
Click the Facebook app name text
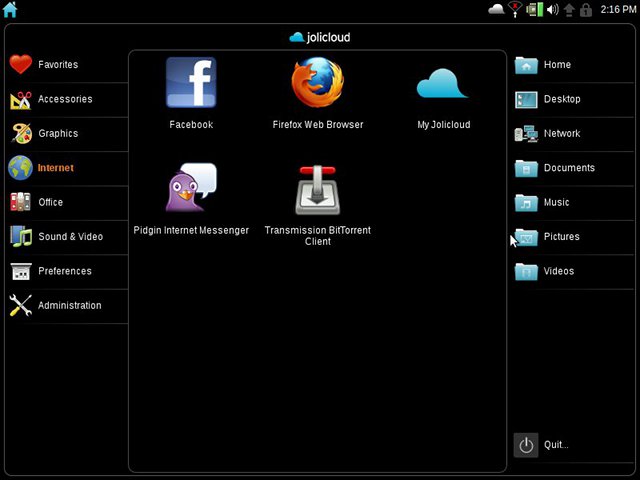click(x=191, y=124)
